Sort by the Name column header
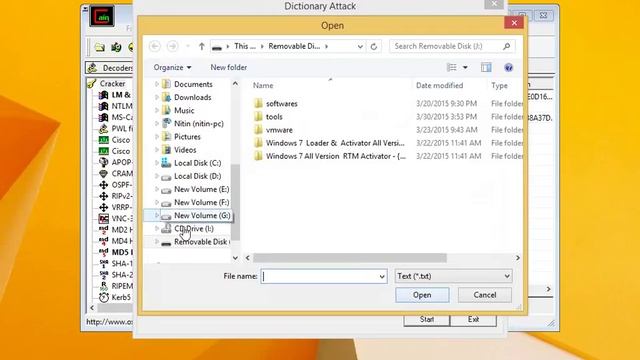This screenshot has width=640, height=360. click(263, 85)
